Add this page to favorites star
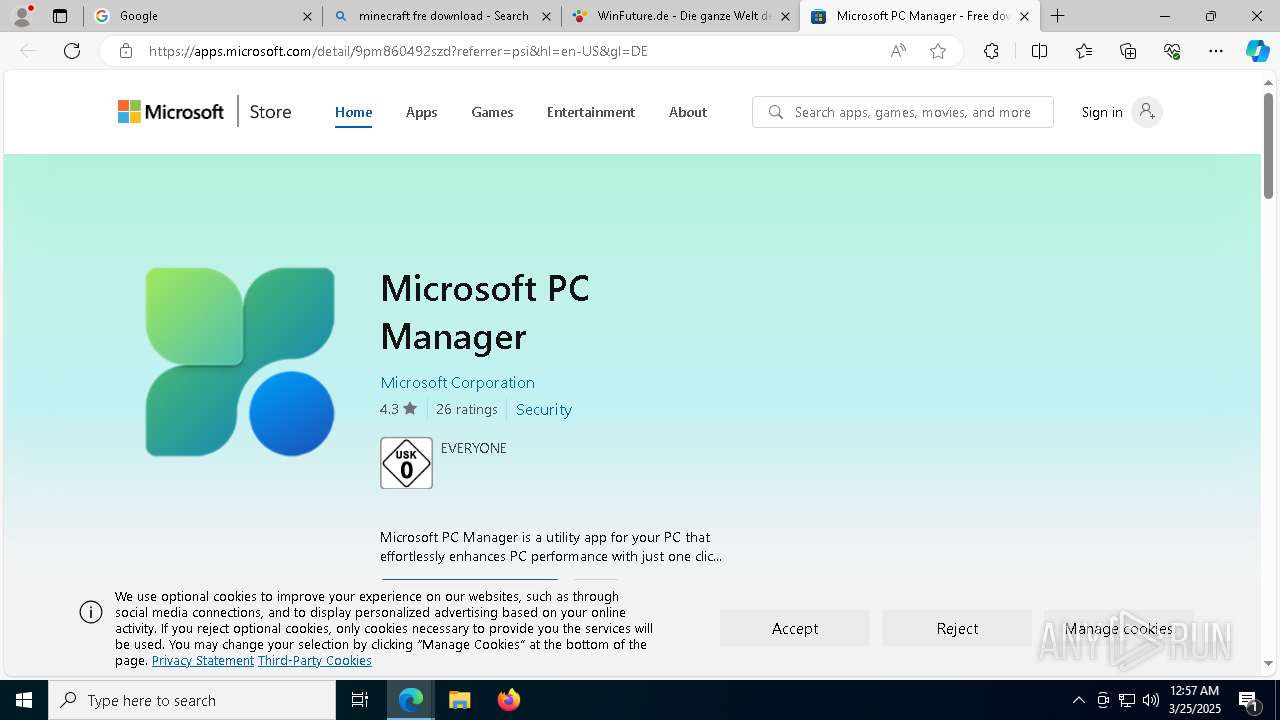Image resolution: width=1280 pixels, height=720 pixels. [938, 51]
